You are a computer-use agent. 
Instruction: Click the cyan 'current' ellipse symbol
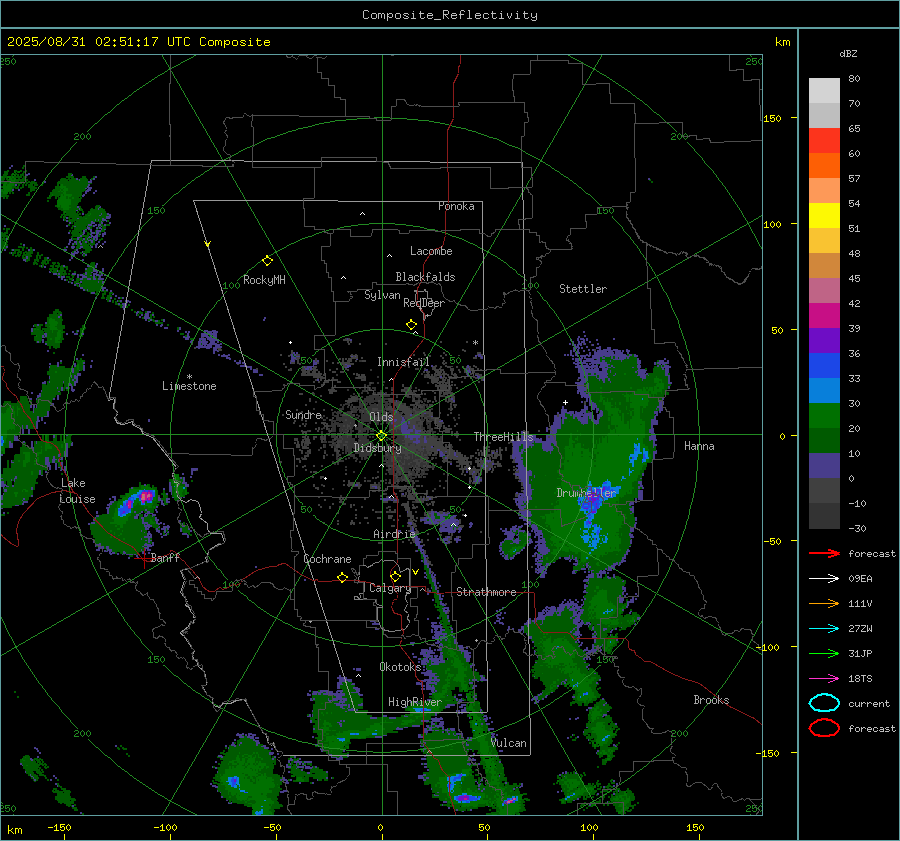[x=824, y=703]
